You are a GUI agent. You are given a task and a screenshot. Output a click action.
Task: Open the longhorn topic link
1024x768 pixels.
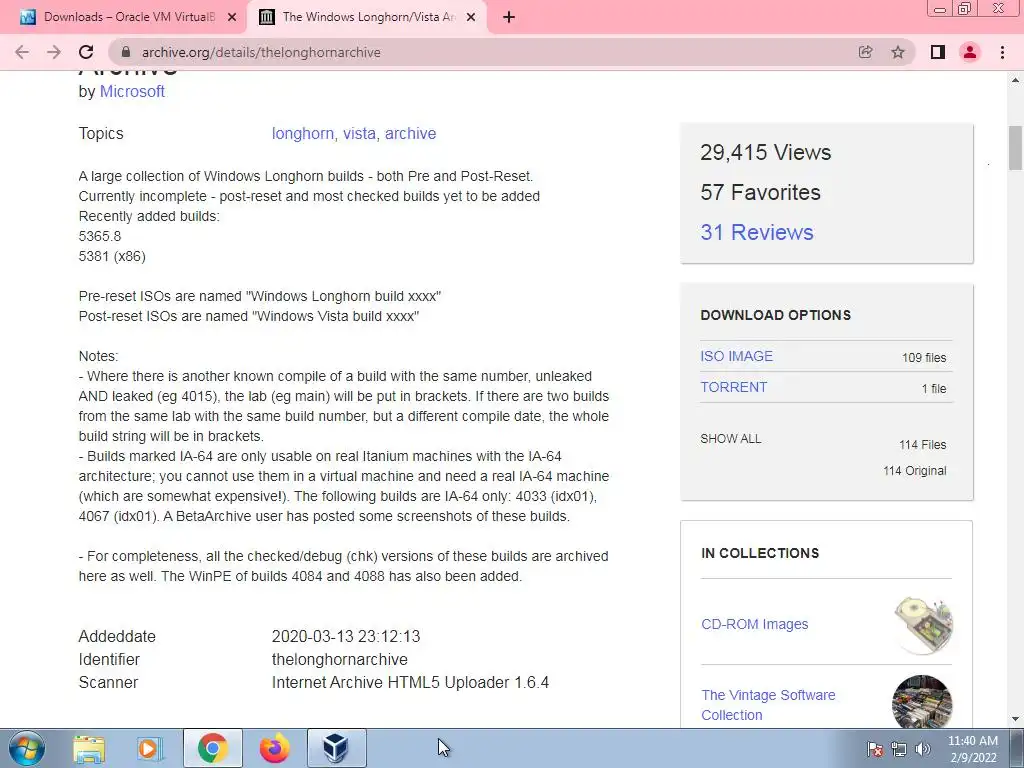click(302, 133)
